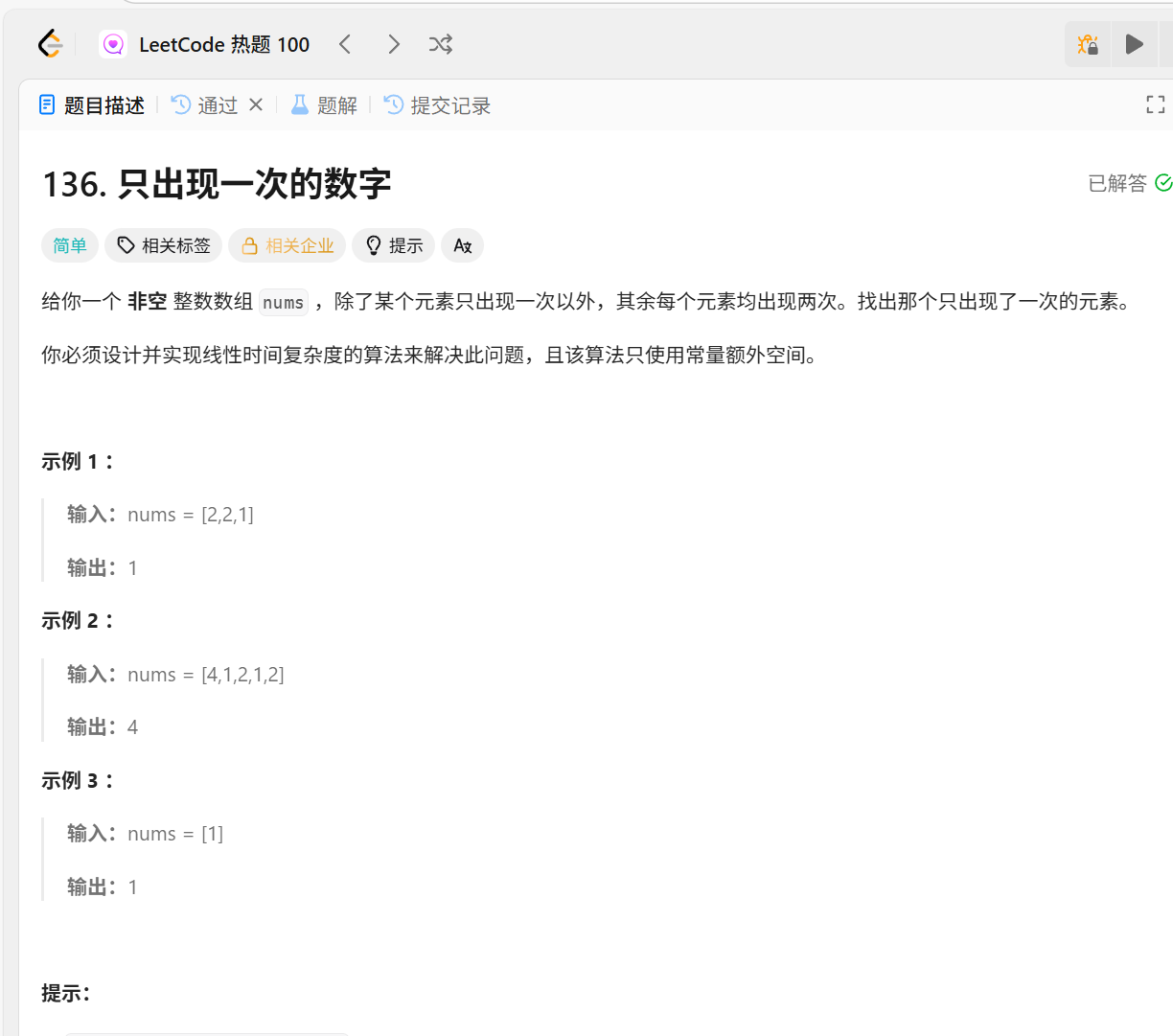Click the input text nums = [1]
This screenshot has height=1036, width=1173.
tap(175, 834)
